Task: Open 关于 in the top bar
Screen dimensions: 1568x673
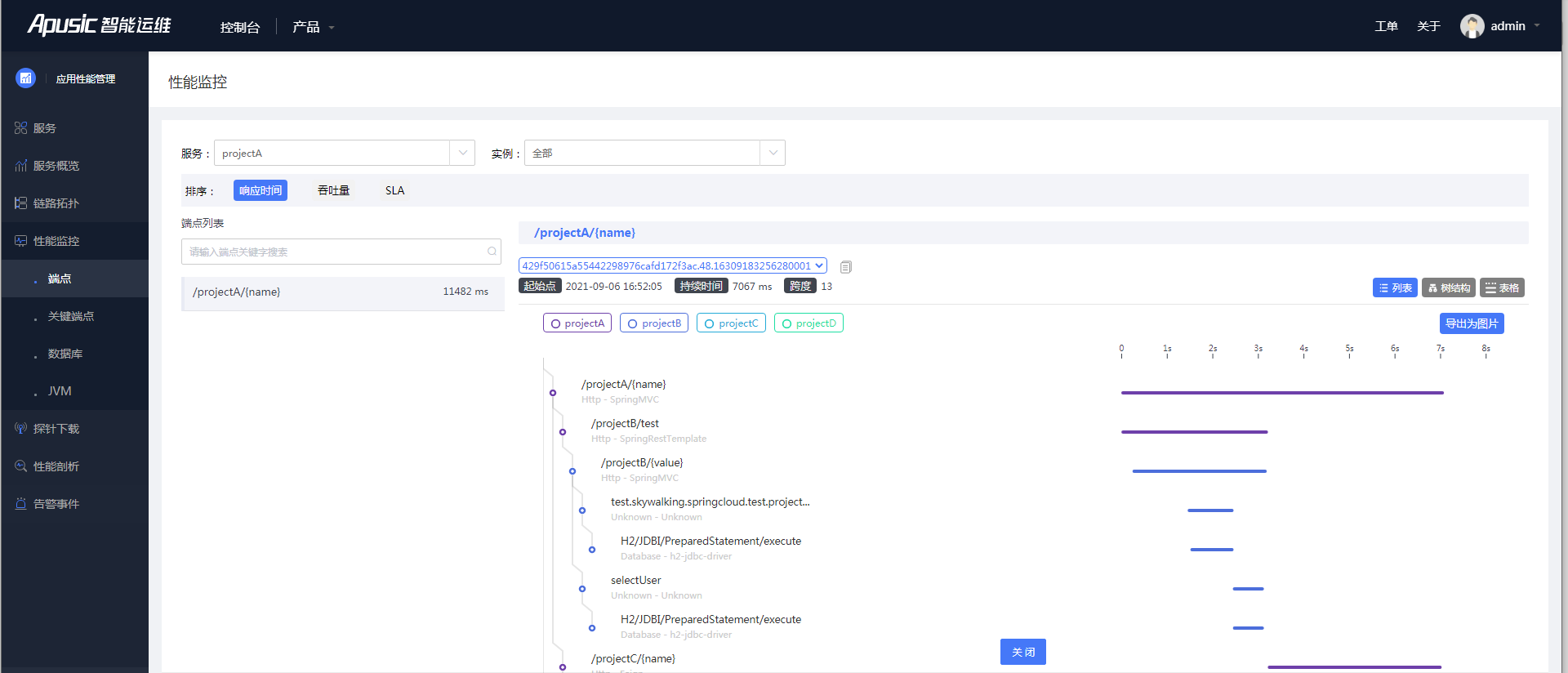Action: pos(1428,26)
